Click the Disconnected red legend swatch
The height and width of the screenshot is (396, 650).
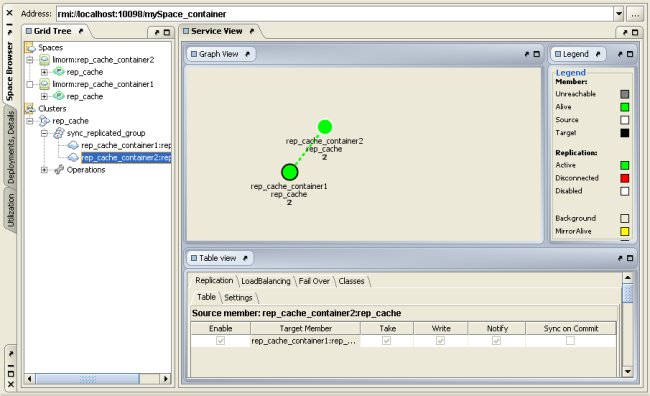point(624,178)
